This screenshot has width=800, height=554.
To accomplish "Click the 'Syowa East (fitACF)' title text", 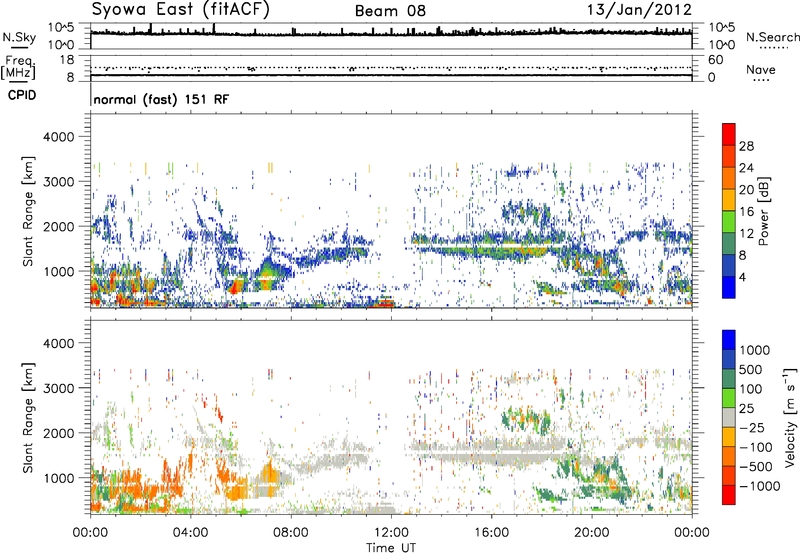I will pyautogui.click(x=181, y=9).
